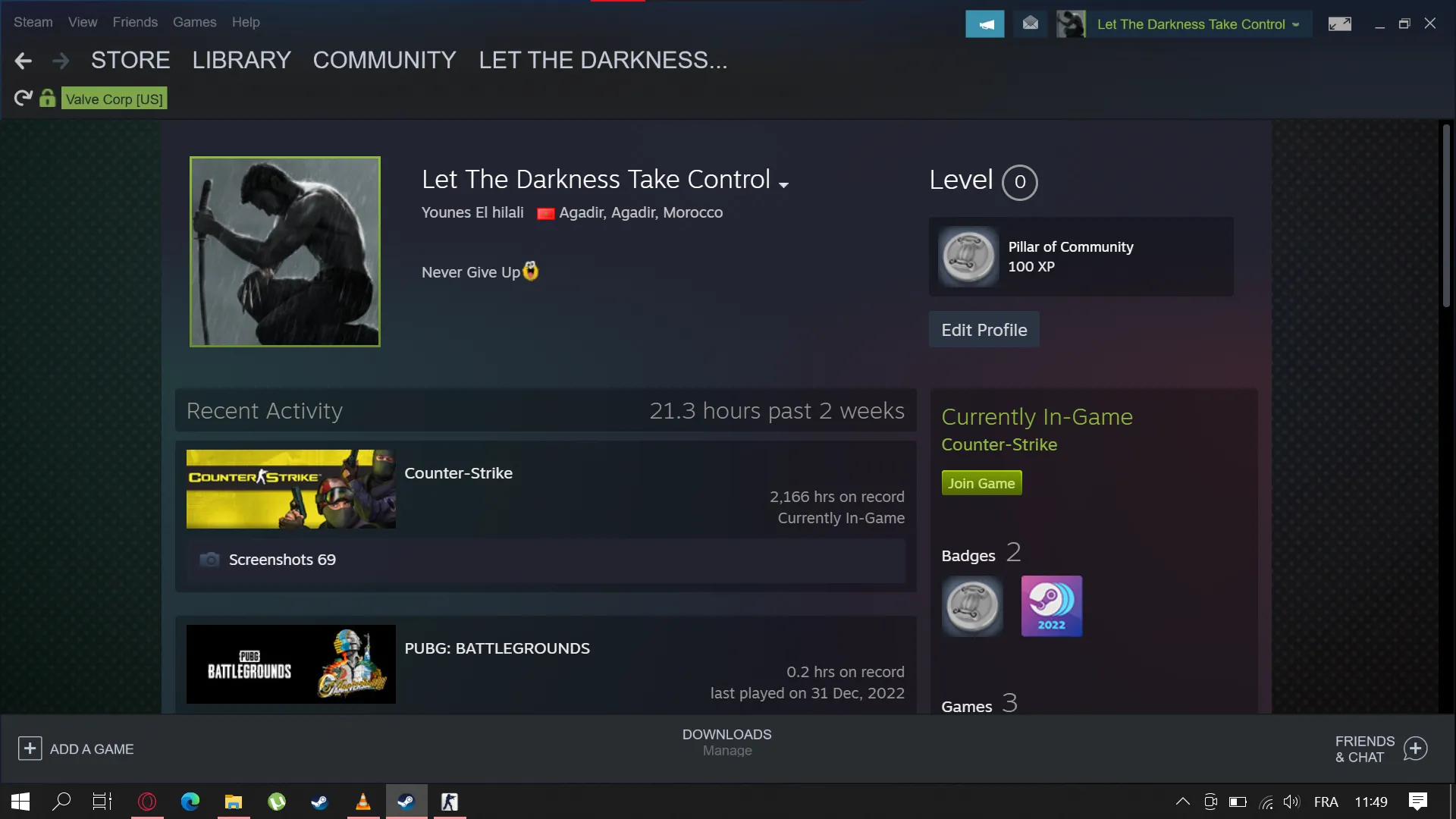Go to the COMMUNITY tab

coord(384,60)
